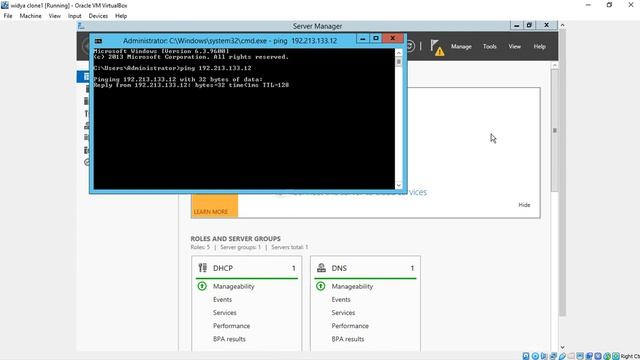This screenshot has height=360, width=640.
Task: Open Server Manager's Manage menu
Action: tap(461, 47)
